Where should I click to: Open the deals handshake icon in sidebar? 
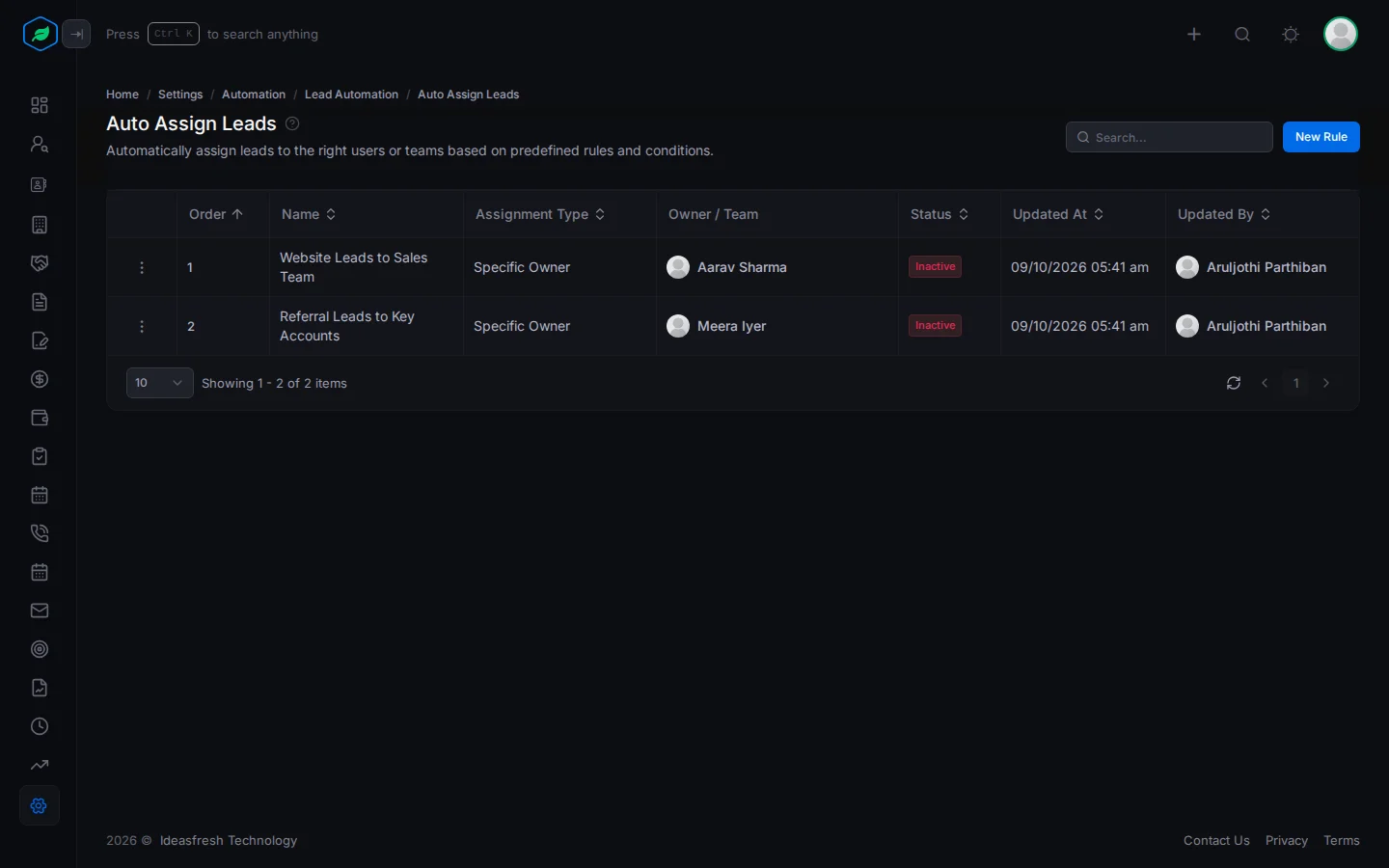[x=40, y=263]
